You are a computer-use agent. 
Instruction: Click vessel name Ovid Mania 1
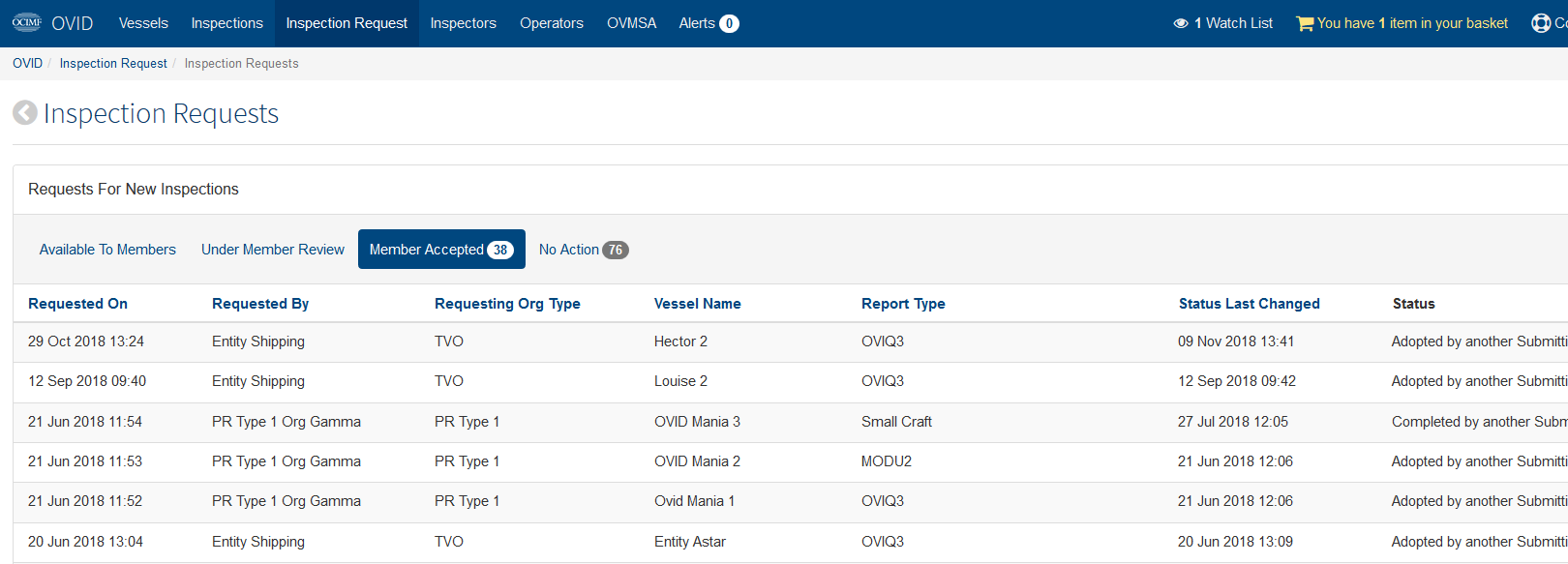(694, 501)
